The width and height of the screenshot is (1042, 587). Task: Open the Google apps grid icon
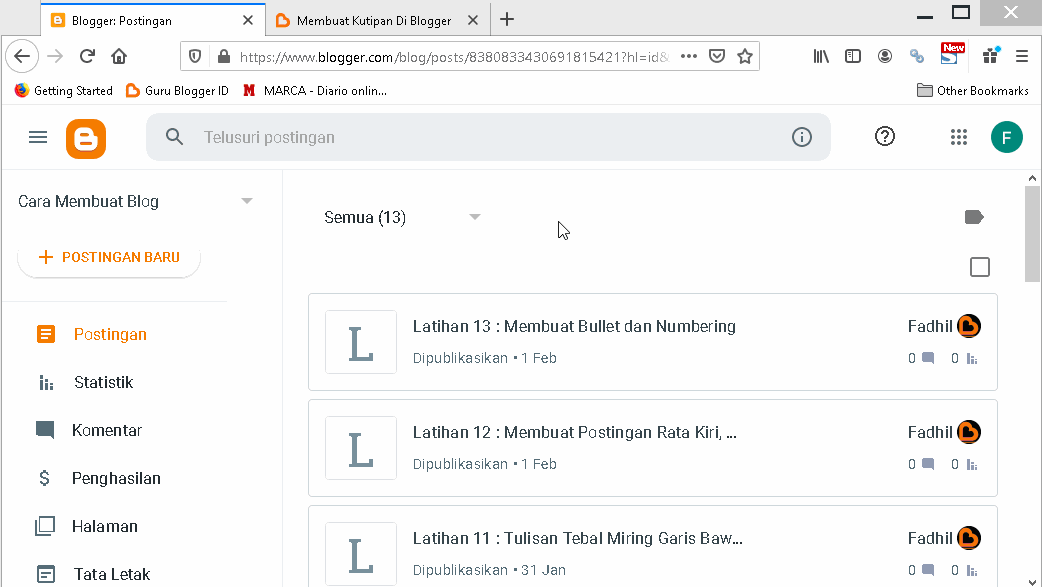coord(959,137)
